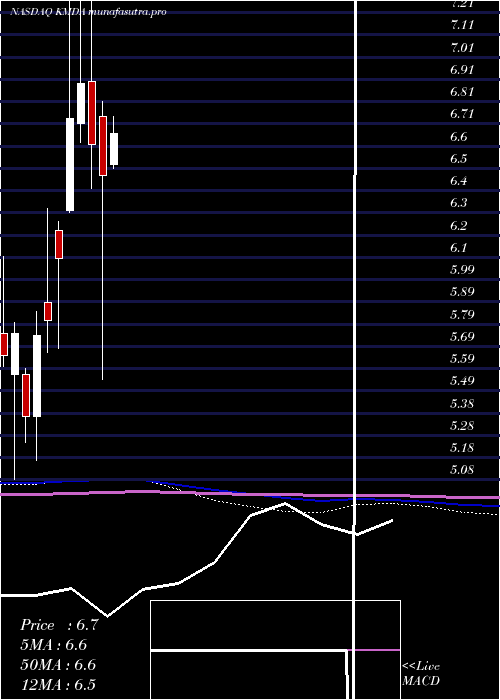Click the '5MA : 6.6' legend entry
Viewport: 500px width, 700px height.
54,645
